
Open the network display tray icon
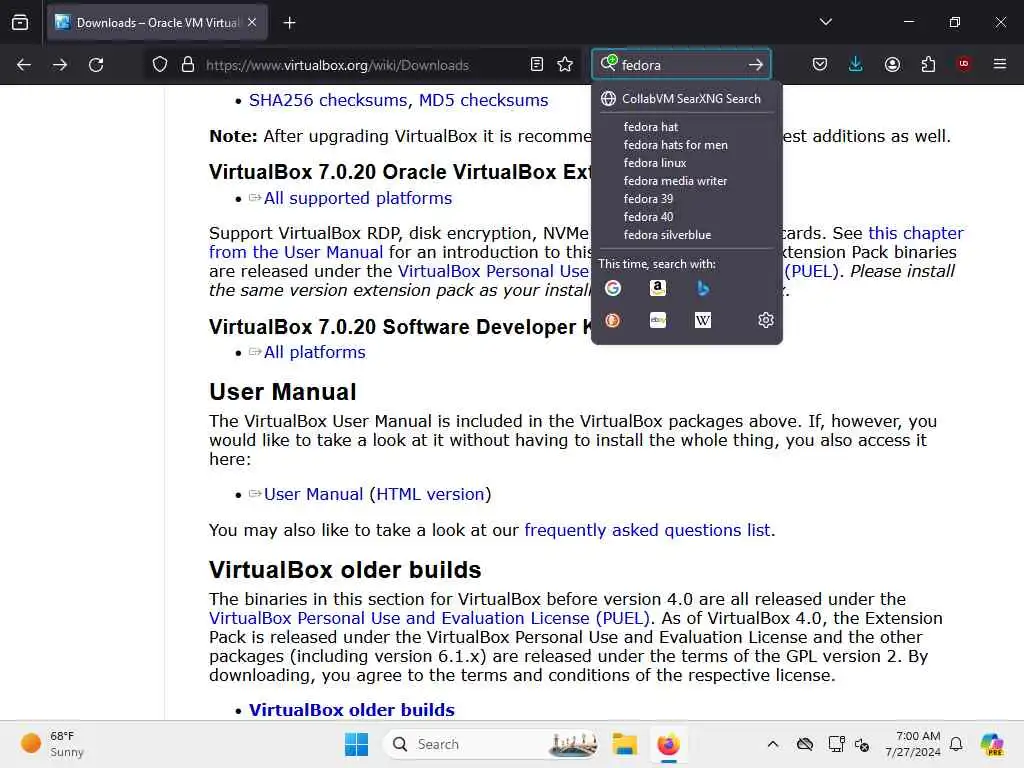pyautogui.click(x=836, y=744)
